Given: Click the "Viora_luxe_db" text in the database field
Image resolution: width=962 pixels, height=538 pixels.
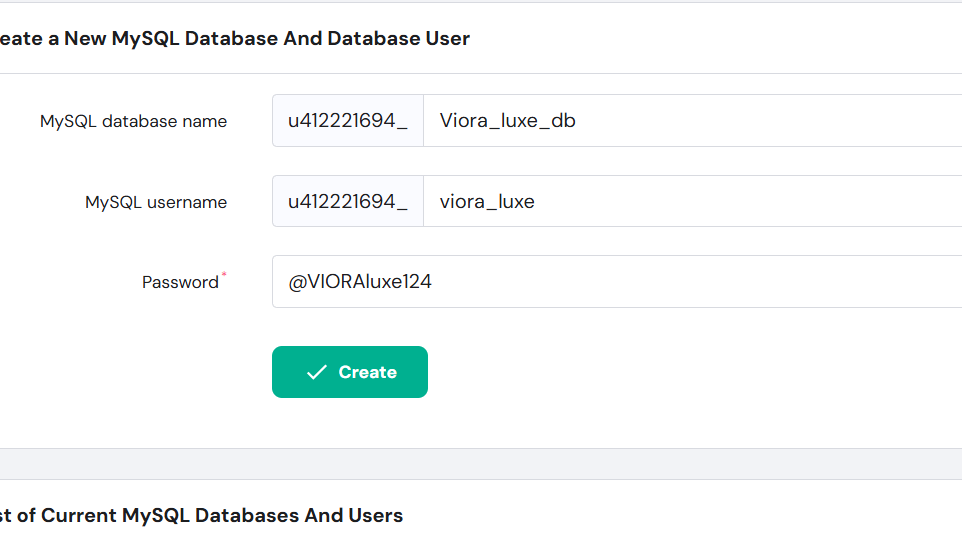Looking at the screenshot, I should (507, 121).
